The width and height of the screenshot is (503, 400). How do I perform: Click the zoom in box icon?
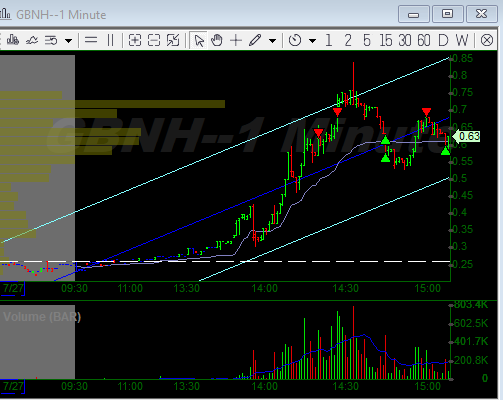click(x=135, y=40)
